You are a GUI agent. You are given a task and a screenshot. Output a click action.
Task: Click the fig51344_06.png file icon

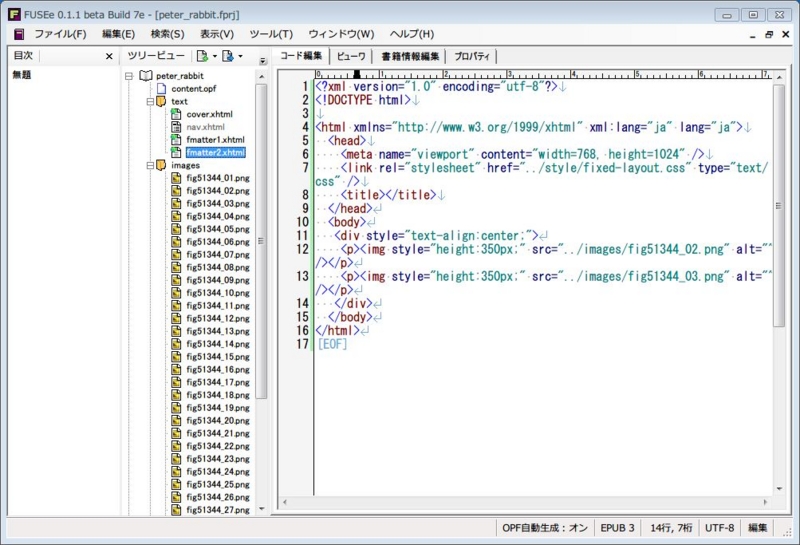click(176, 241)
